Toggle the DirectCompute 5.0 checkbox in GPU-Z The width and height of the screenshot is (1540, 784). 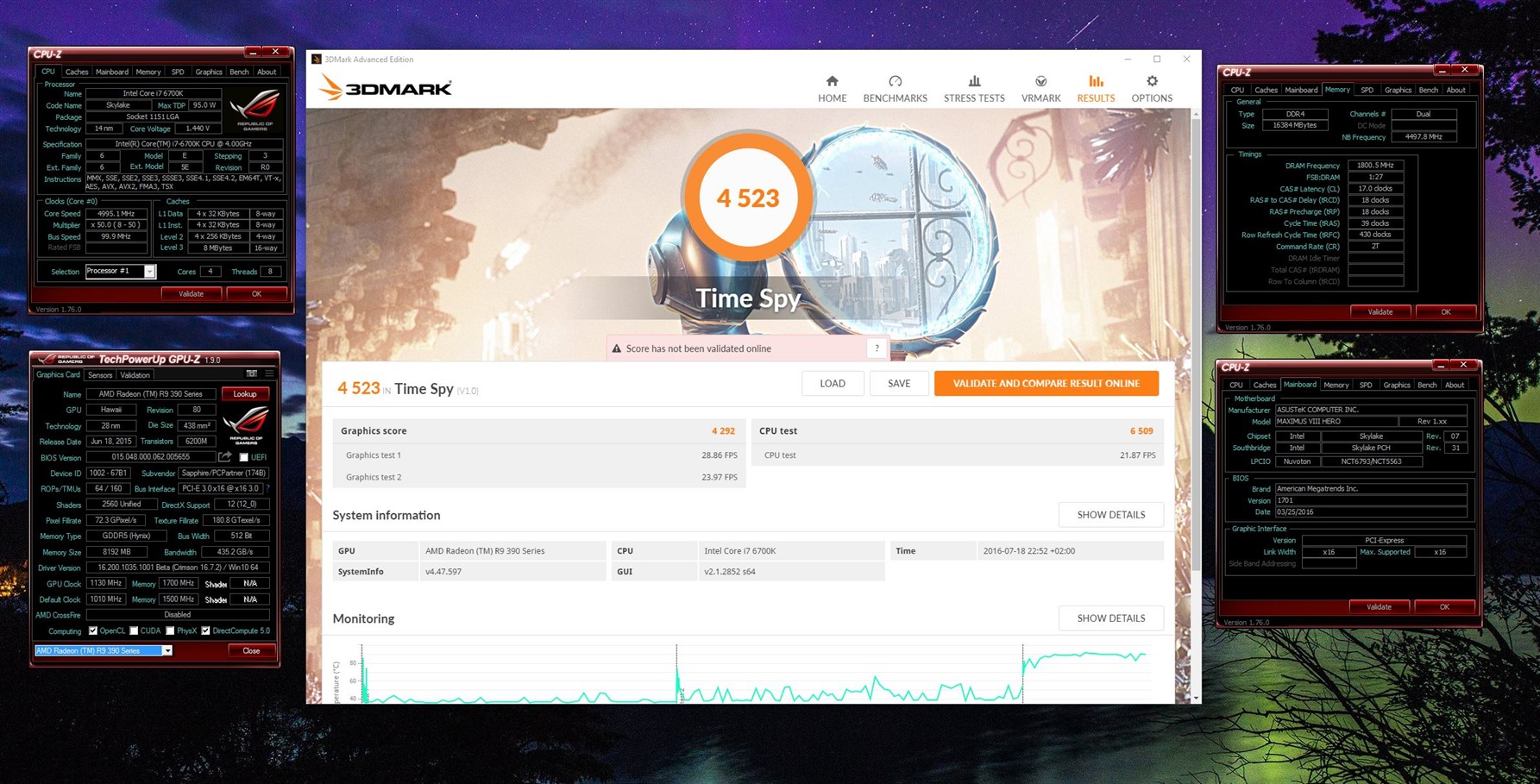pyautogui.click(x=205, y=630)
